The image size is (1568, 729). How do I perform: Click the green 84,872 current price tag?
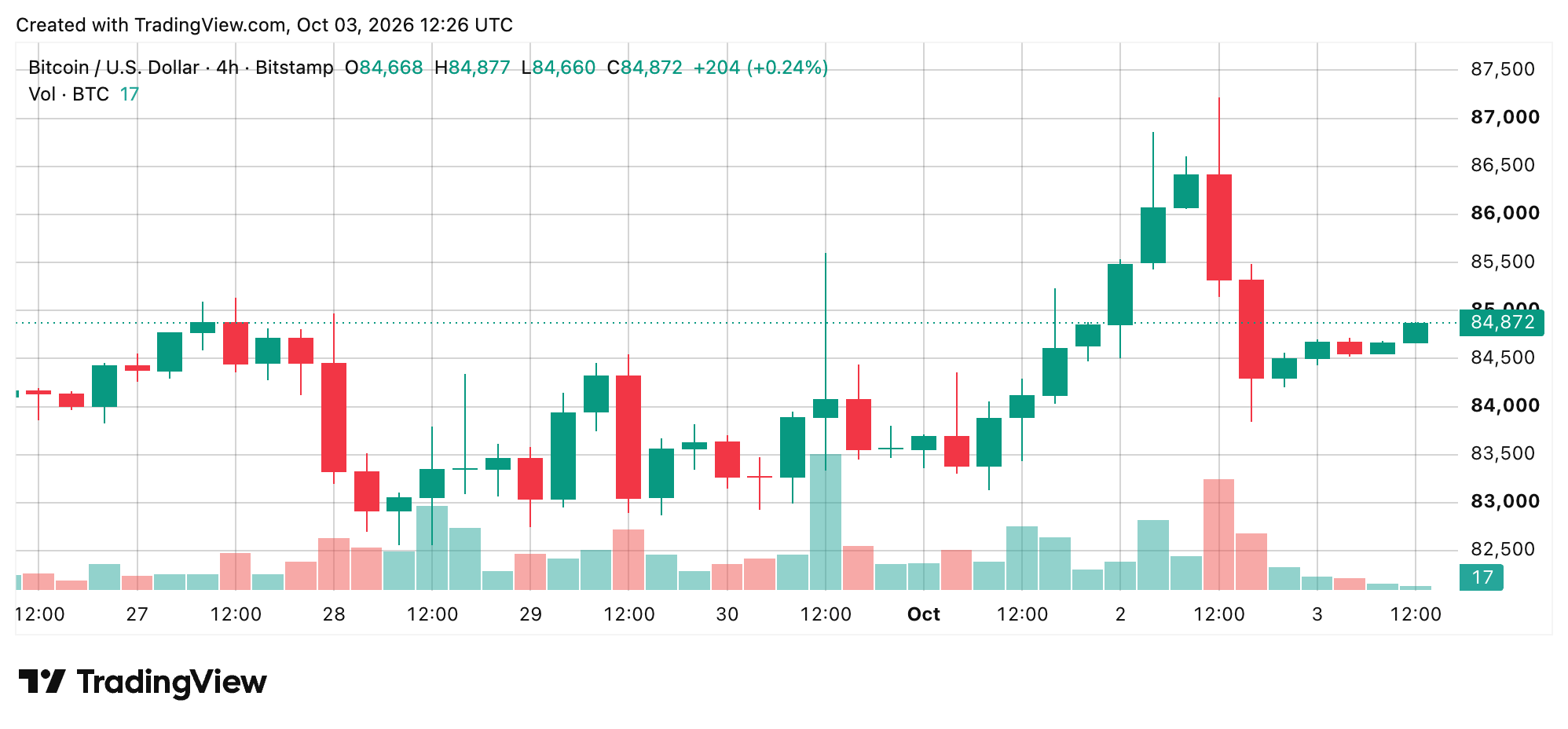pyautogui.click(x=1501, y=323)
